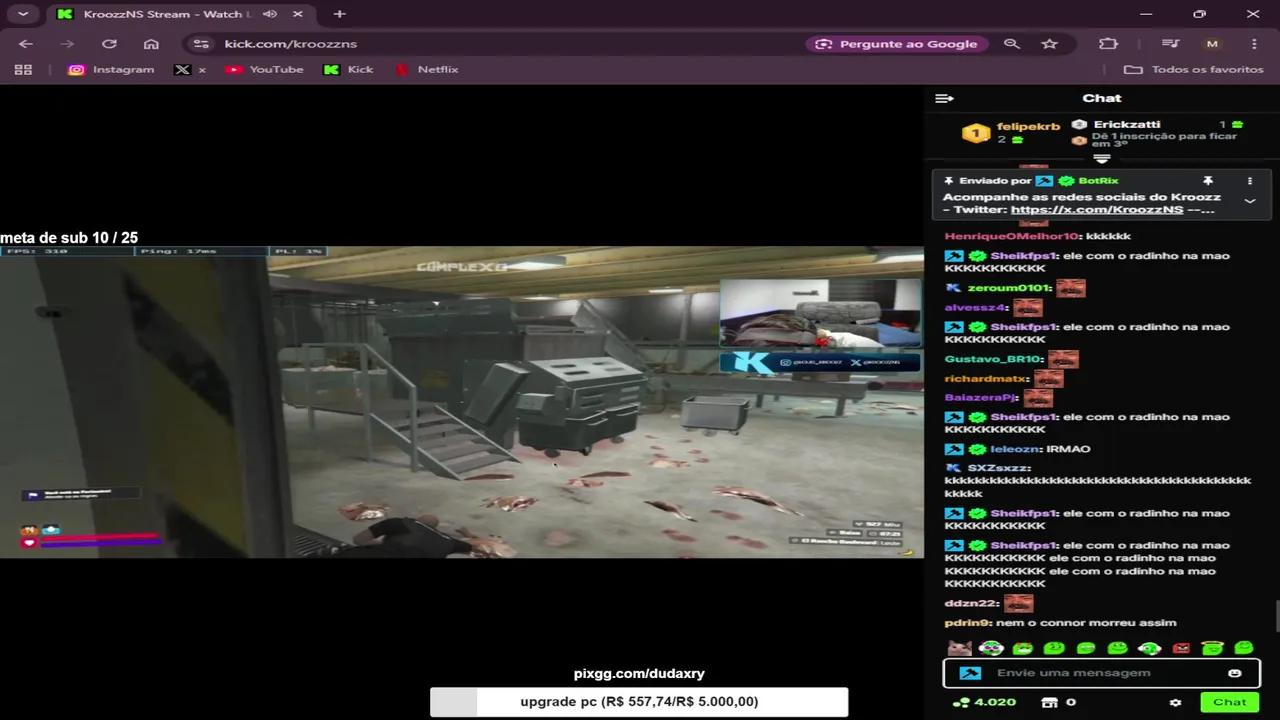Open the Netflix bookmark

pyautogui.click(x=426, y=70)
